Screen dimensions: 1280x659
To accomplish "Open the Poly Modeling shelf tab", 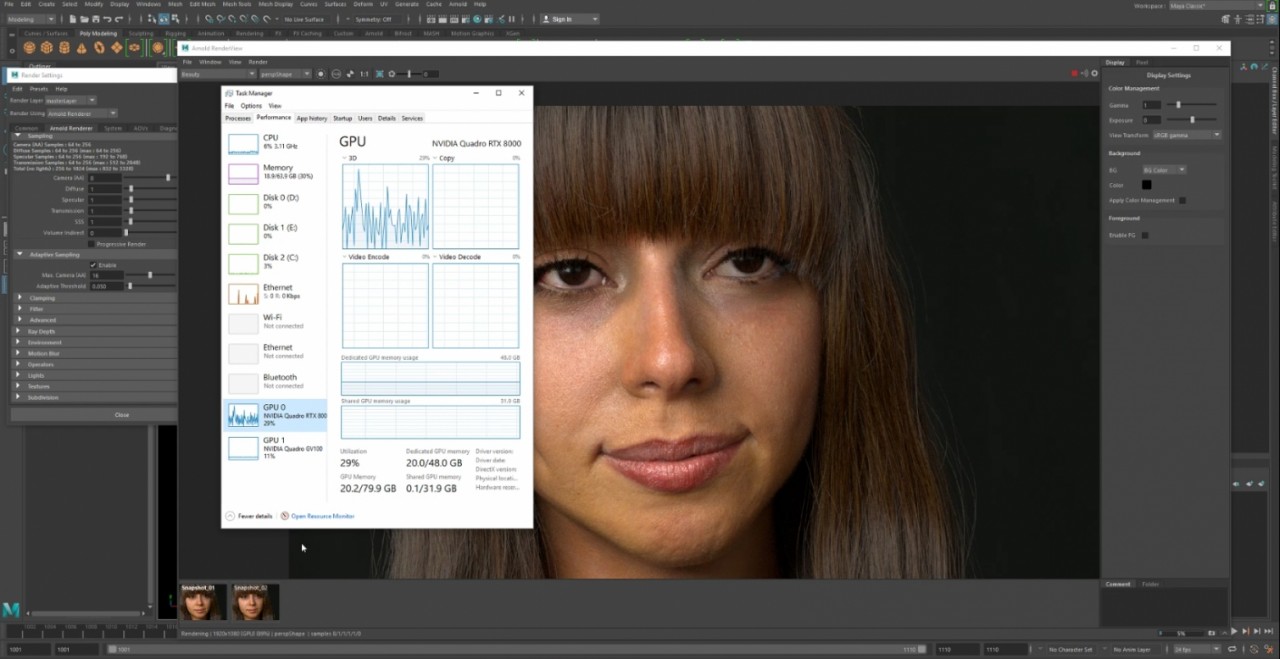I will (97, 33).
